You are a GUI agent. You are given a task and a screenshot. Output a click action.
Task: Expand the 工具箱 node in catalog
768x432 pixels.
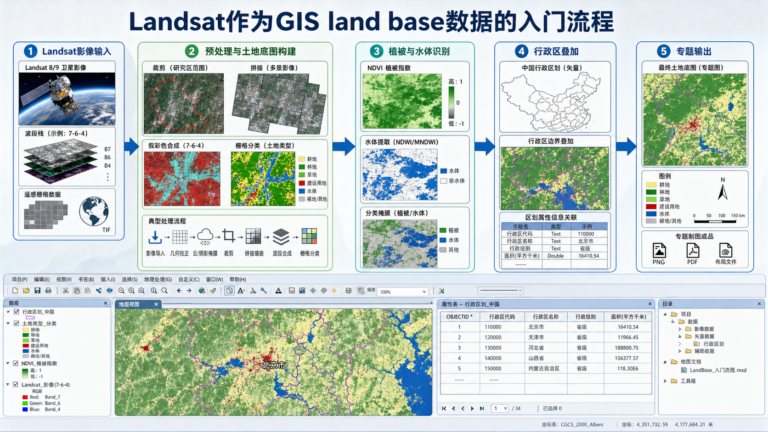pos(665,381)
